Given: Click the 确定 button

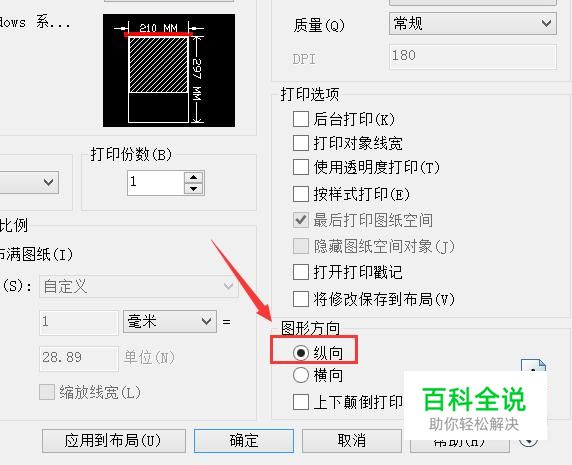Looking at the screenshot, I should coord(244,441).
